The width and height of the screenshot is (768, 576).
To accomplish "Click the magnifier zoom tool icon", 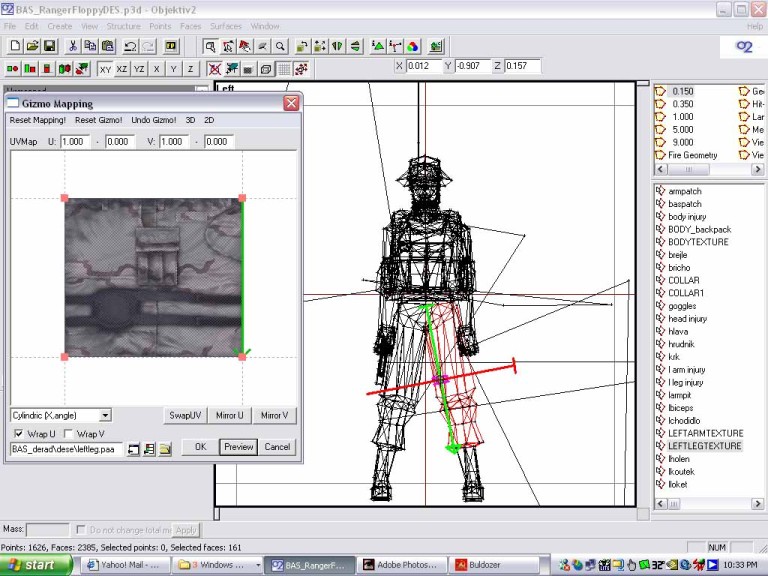I will point(280,46).
